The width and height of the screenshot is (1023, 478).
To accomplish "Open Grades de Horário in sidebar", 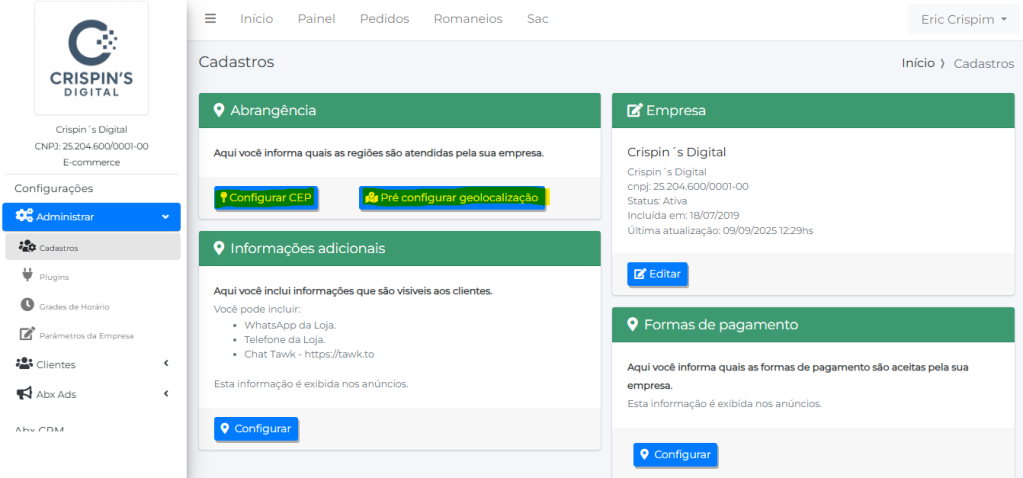I will coord(74,306).
